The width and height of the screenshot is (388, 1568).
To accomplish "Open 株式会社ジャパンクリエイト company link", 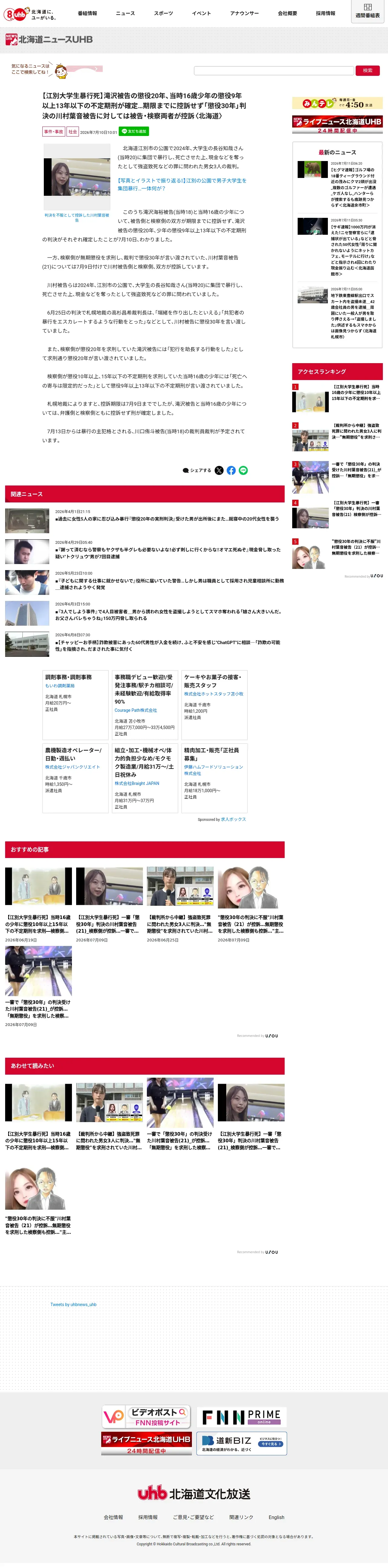I will [73, 767].
